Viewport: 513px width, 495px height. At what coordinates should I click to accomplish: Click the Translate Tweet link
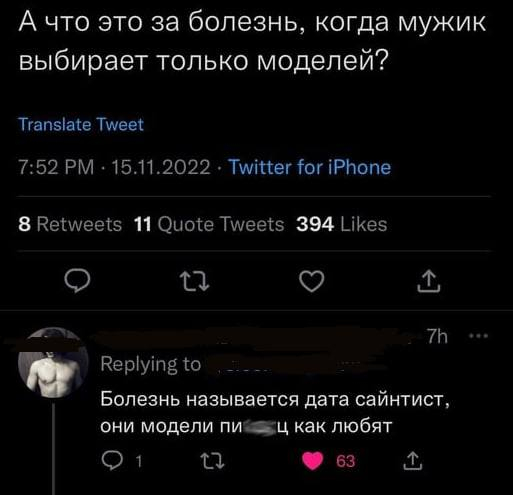[x=81, y=125]
